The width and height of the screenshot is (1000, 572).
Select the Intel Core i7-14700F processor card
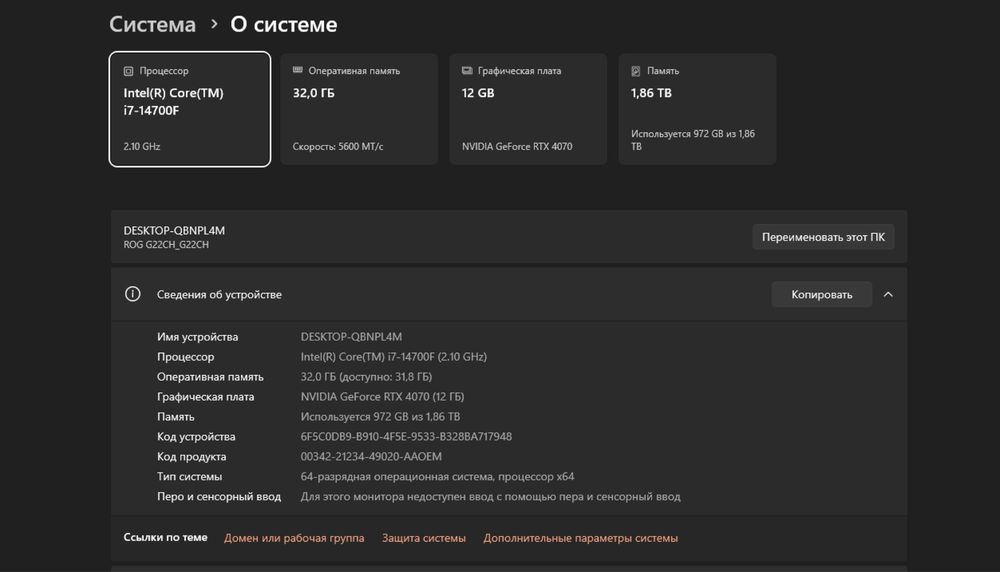click(190, 109)
